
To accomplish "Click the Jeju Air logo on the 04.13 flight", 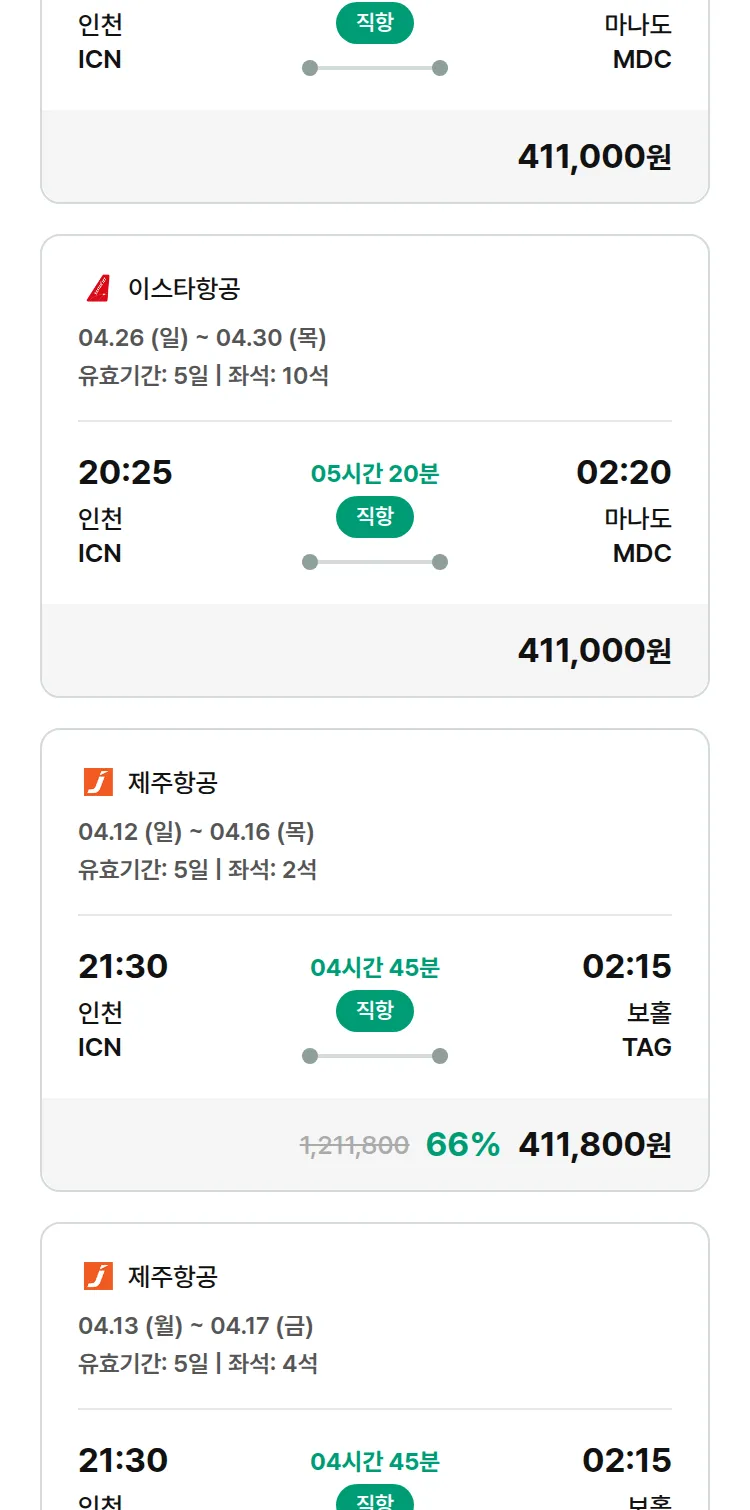I will (98, 1276).
